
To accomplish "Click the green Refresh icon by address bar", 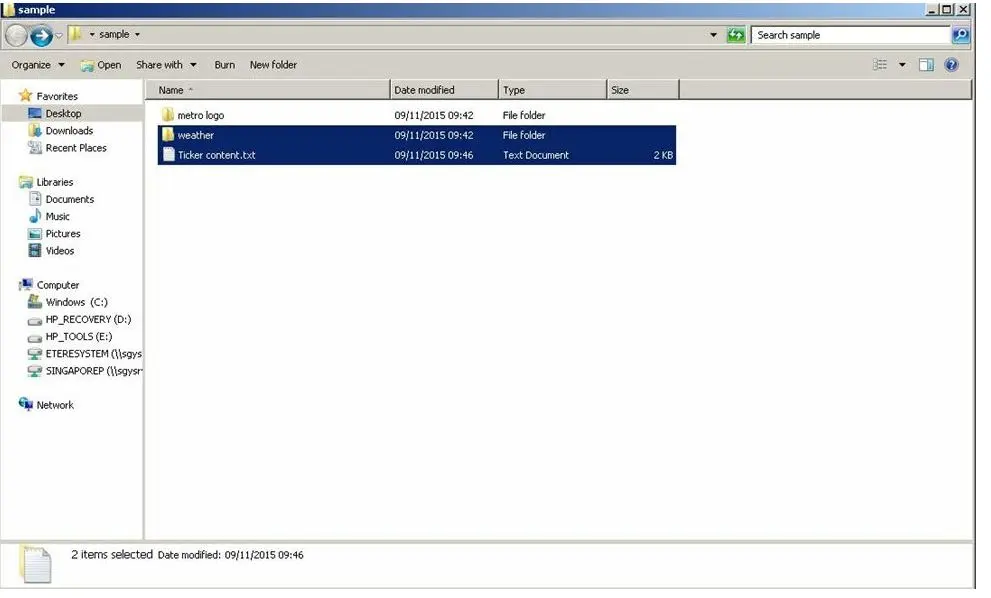I will 736,35.
